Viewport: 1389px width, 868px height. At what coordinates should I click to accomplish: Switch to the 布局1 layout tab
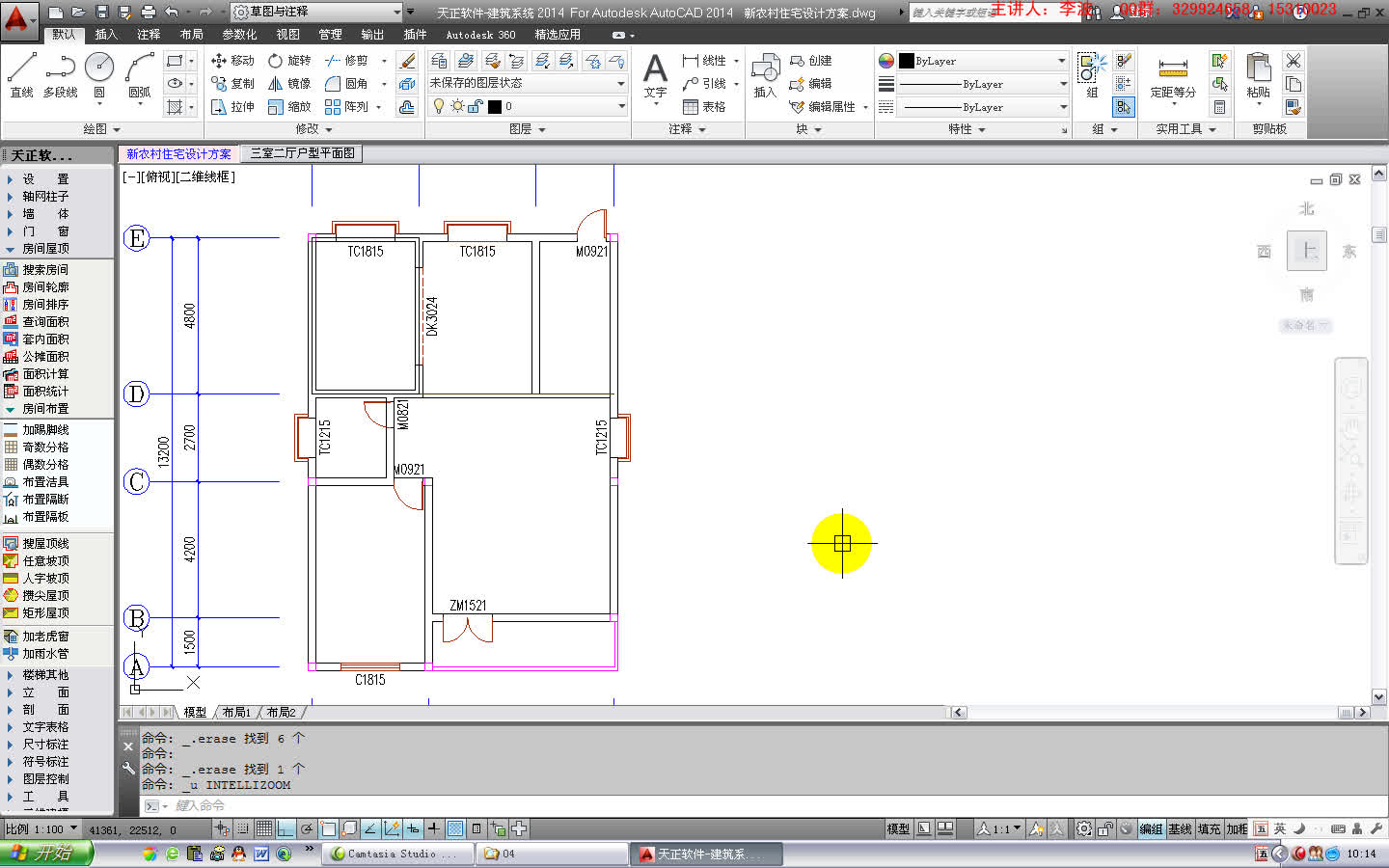[236, 712]
